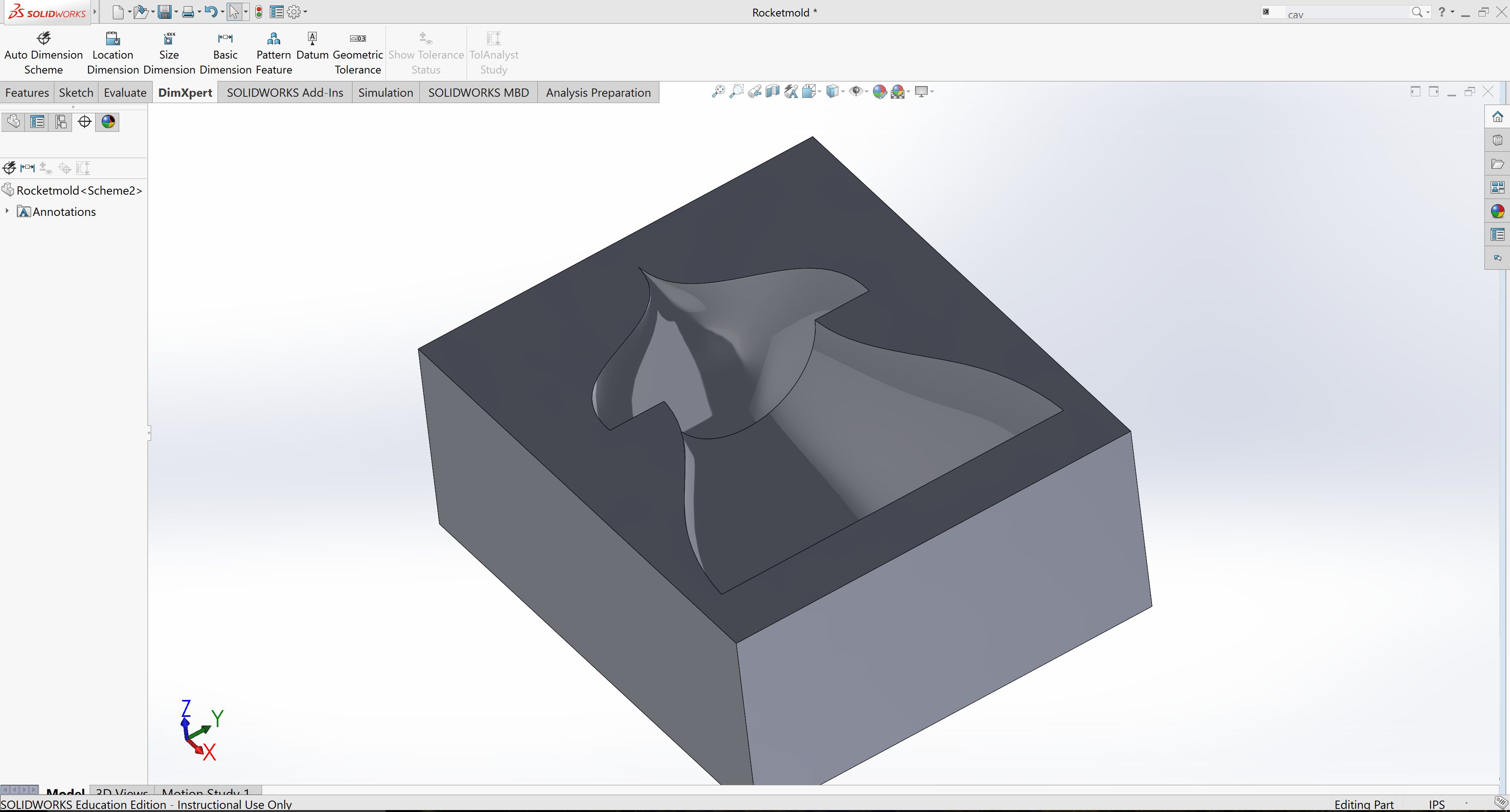Undo the last action
Viewport: 1510px width, 812px height.
point(210,12)
